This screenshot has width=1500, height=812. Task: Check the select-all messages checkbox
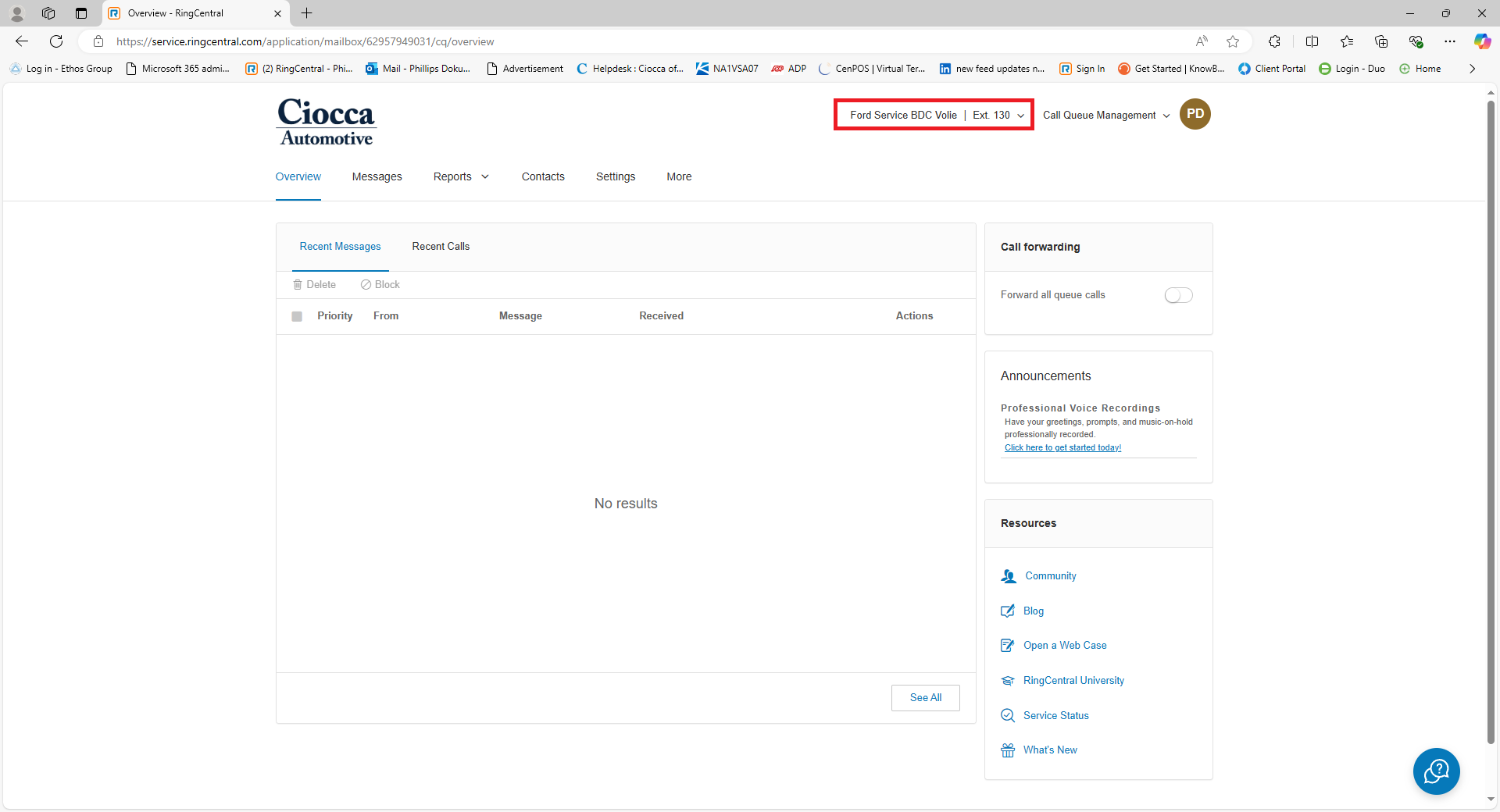[297, 316]
